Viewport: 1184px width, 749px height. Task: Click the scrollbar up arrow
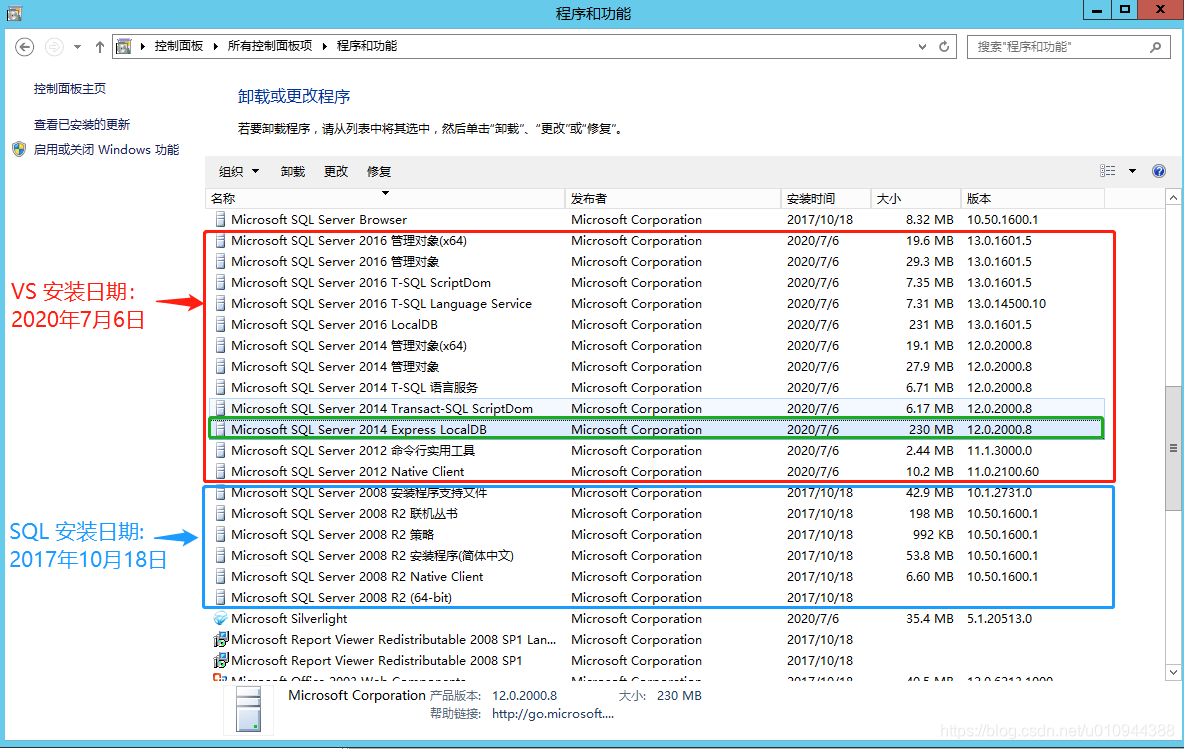[x=1173, y=198]
